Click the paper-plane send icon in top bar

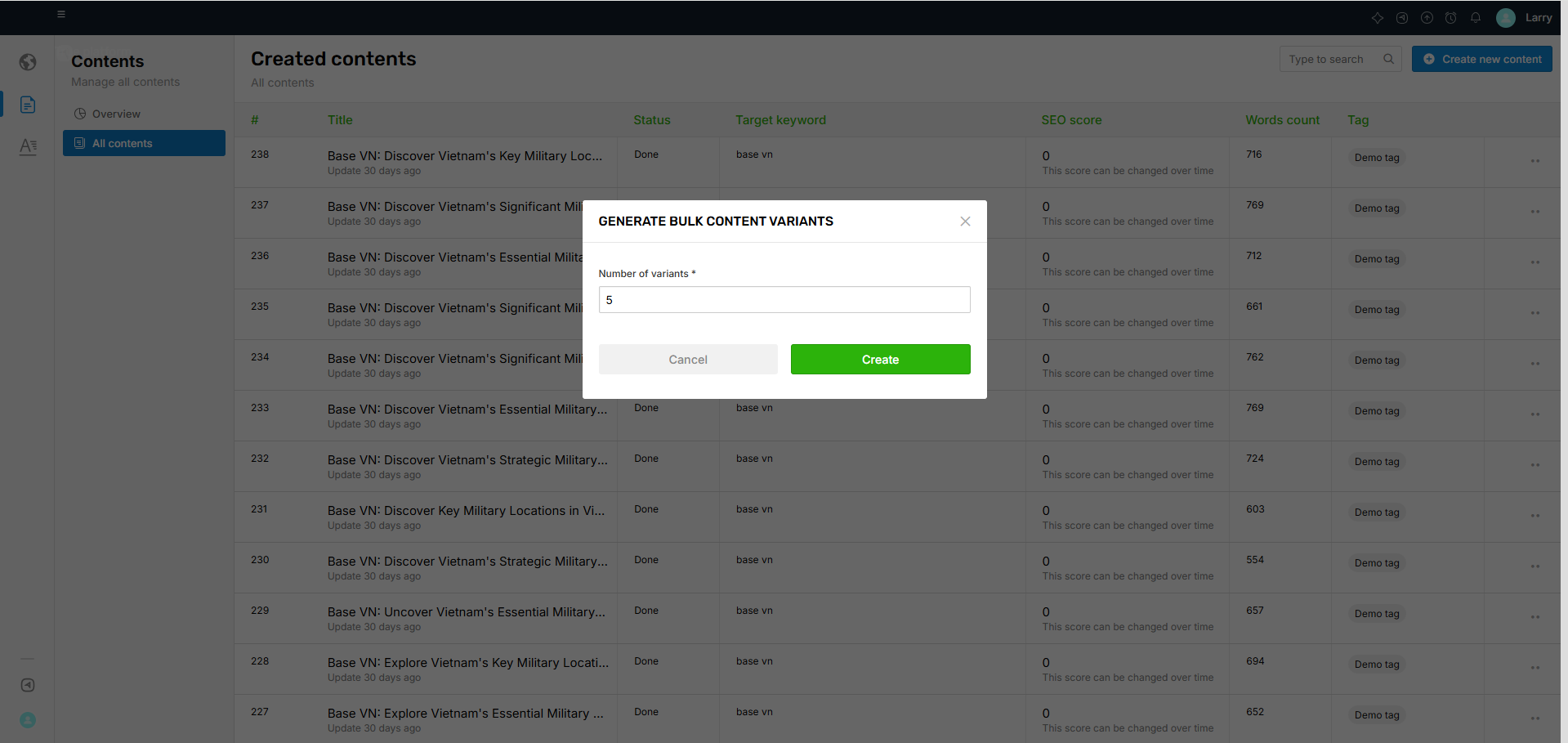(x=1402, y=17)
